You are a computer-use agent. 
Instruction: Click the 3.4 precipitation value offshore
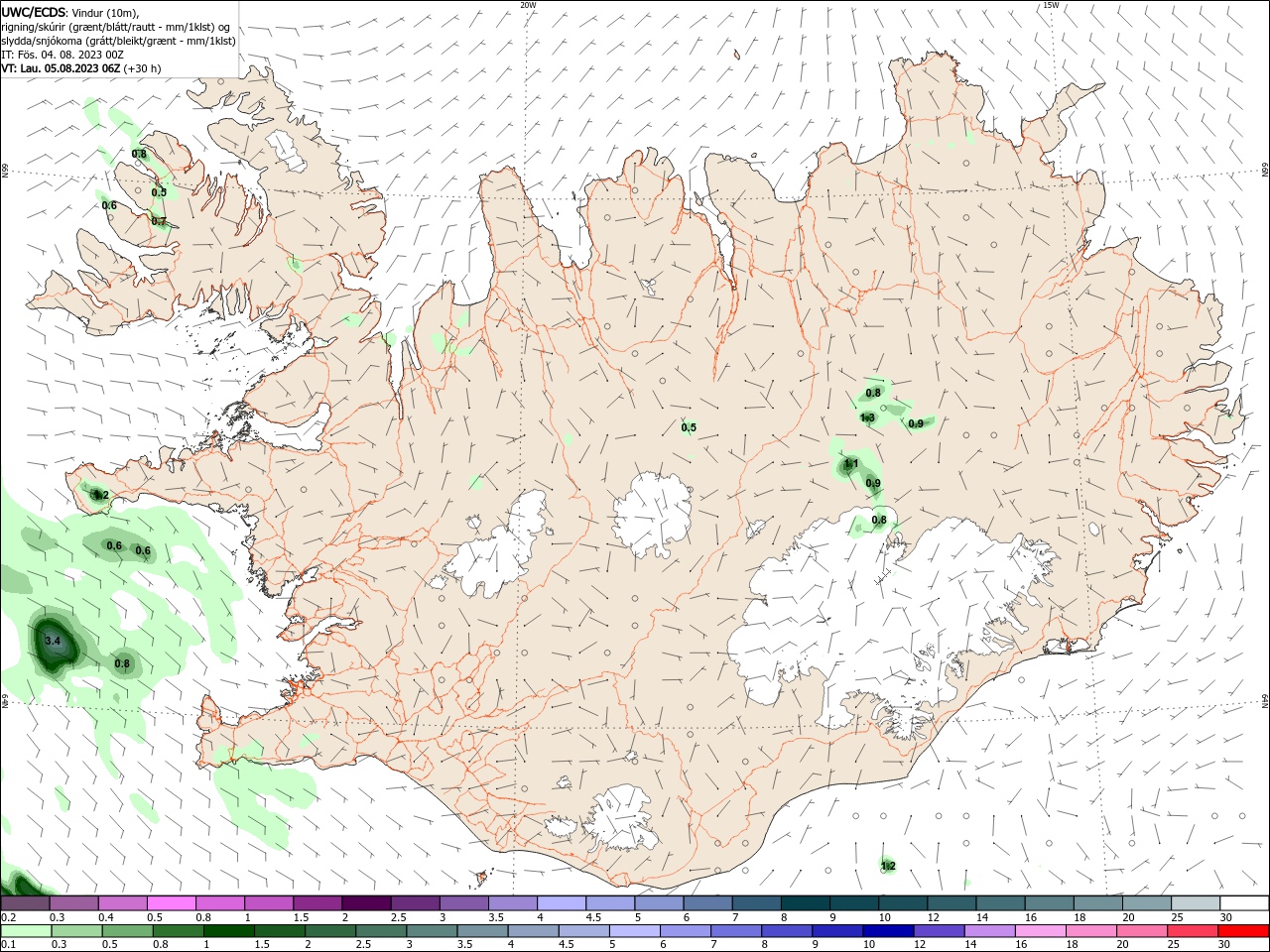tap(54, 642)
